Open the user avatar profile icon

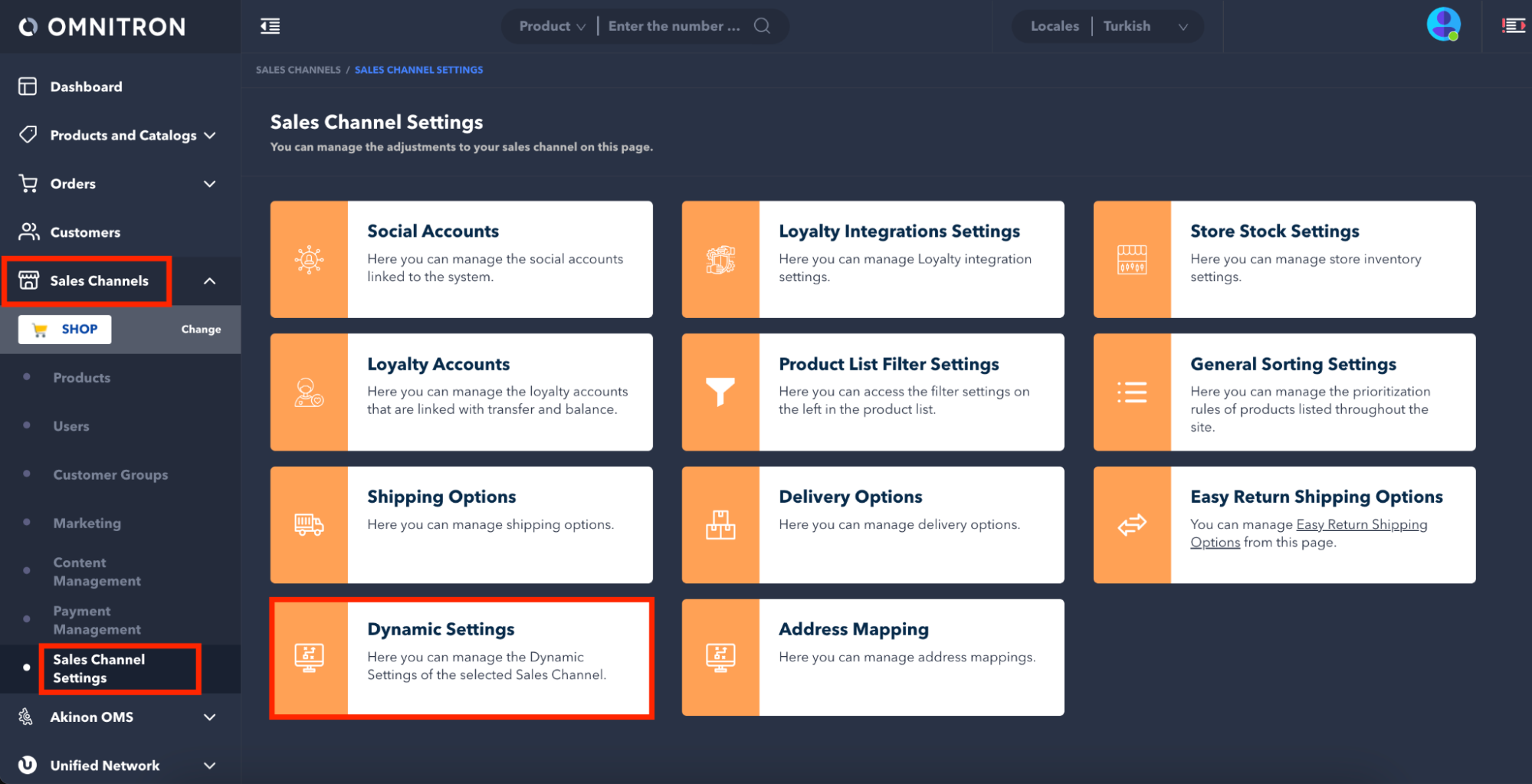[x=1442, y=25]
